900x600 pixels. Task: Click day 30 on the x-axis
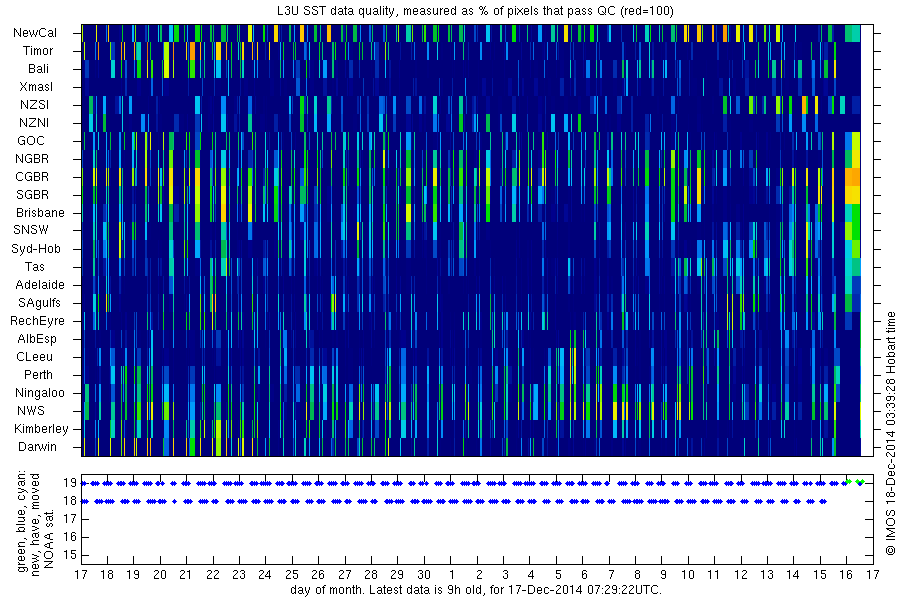click(424, 574)
